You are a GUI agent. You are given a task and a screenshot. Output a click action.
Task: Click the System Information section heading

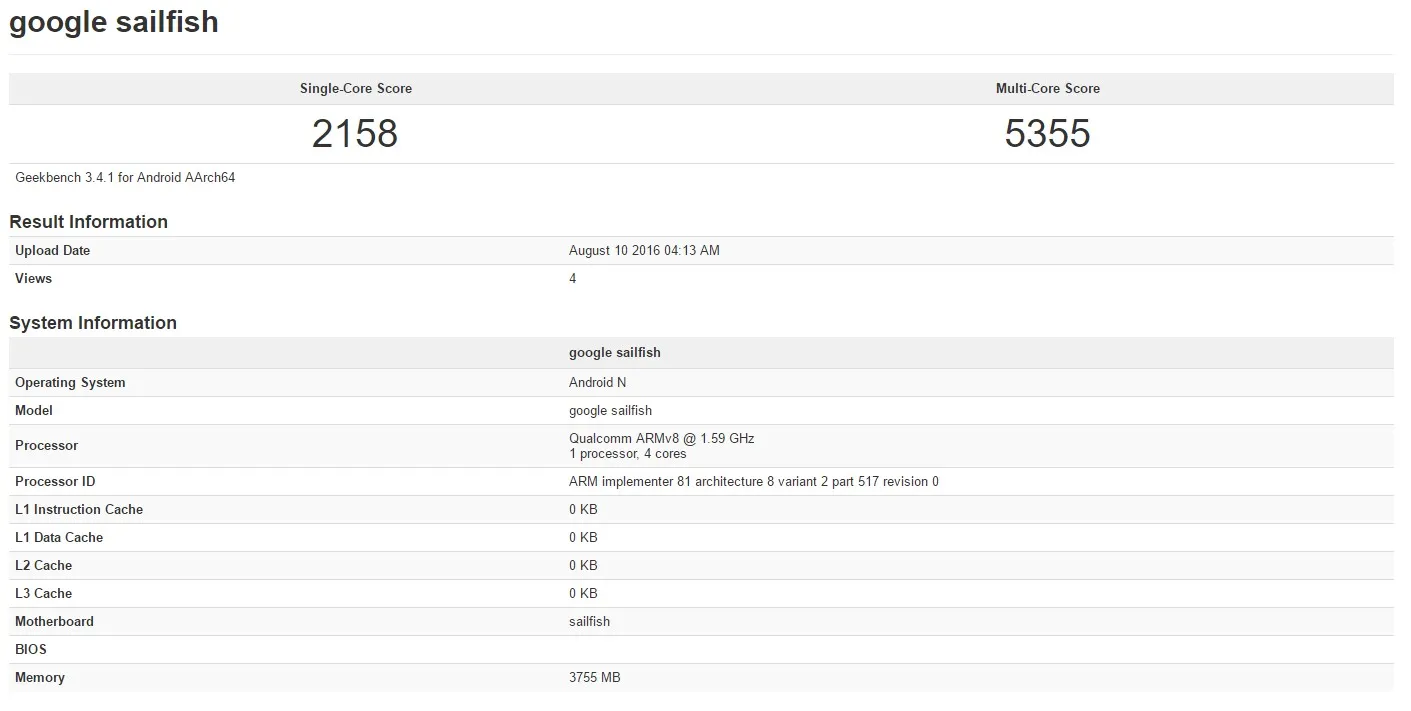pos(93,323)
